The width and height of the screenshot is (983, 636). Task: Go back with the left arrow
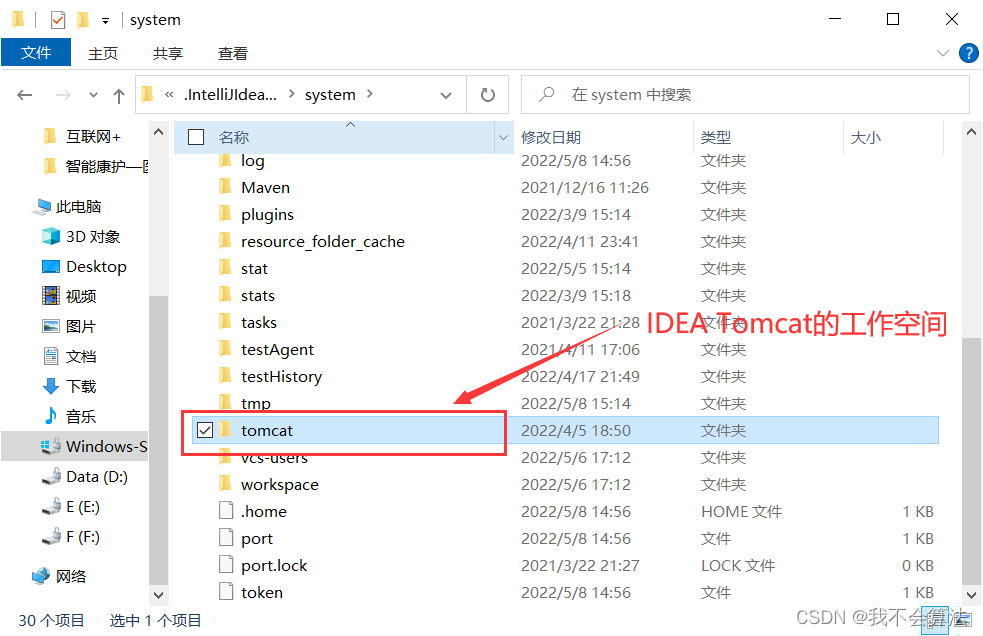pos(24,95)
